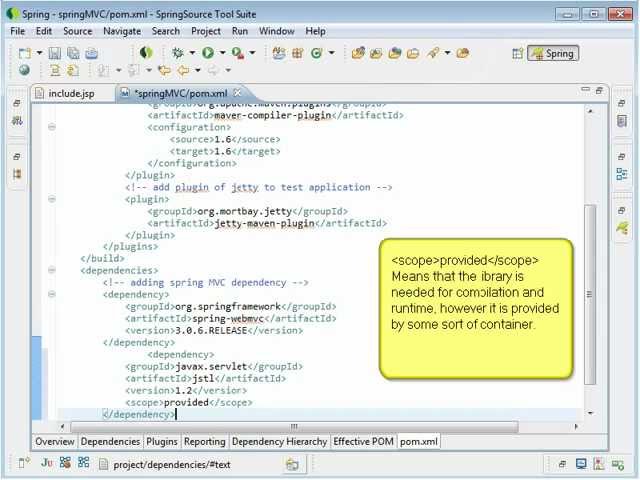The image size is (640, 480).
Task: Click the New file toolbar icon
Action: coord(24,53)
